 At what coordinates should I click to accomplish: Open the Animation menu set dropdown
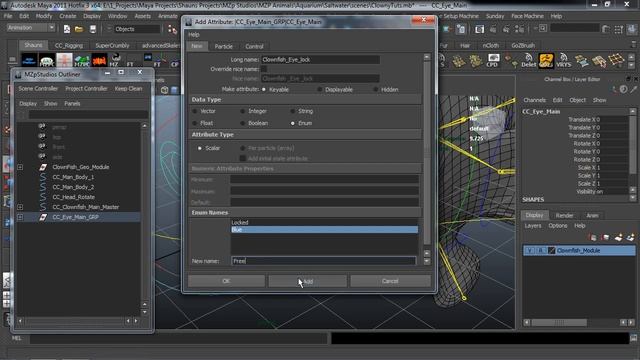31,28
